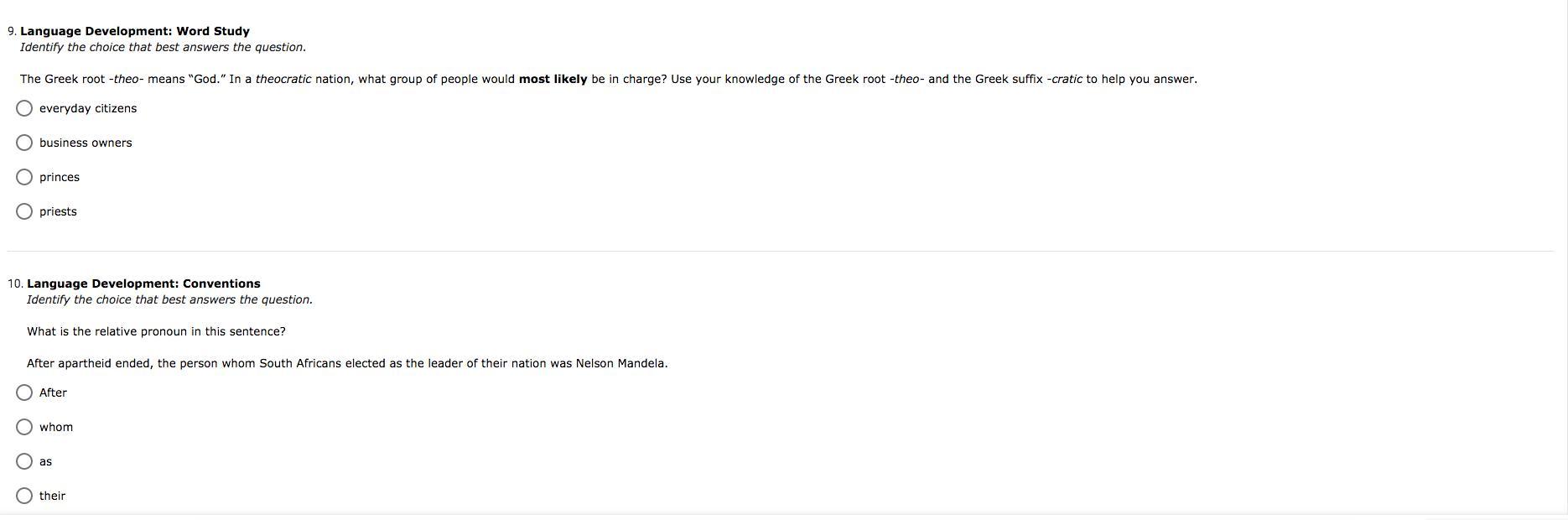This screenshot has width=1568, height=520.
Task: Click the 'Language Development: Conventions' heading
Action: click(x=143, y=283)
